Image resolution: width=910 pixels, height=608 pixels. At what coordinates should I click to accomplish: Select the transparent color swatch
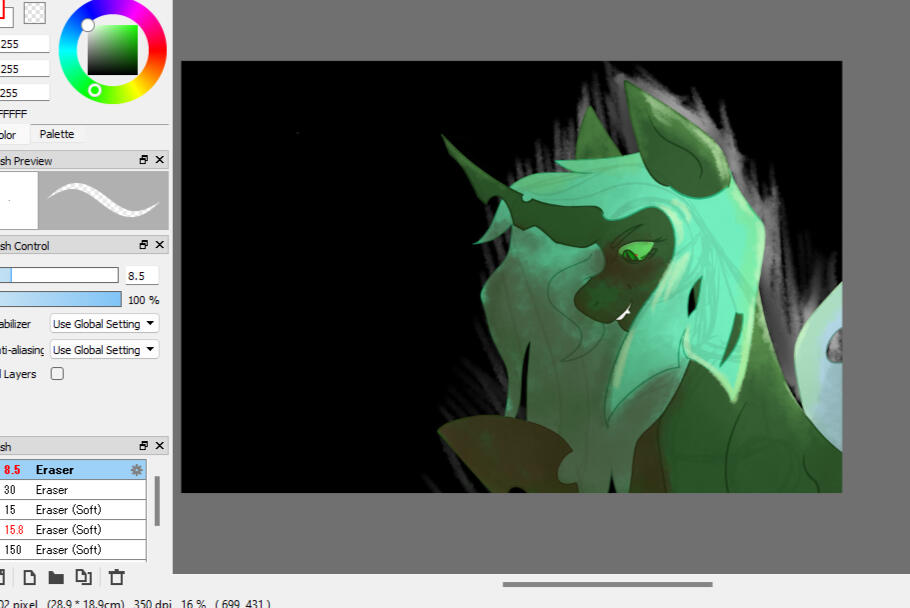[35, 13]
